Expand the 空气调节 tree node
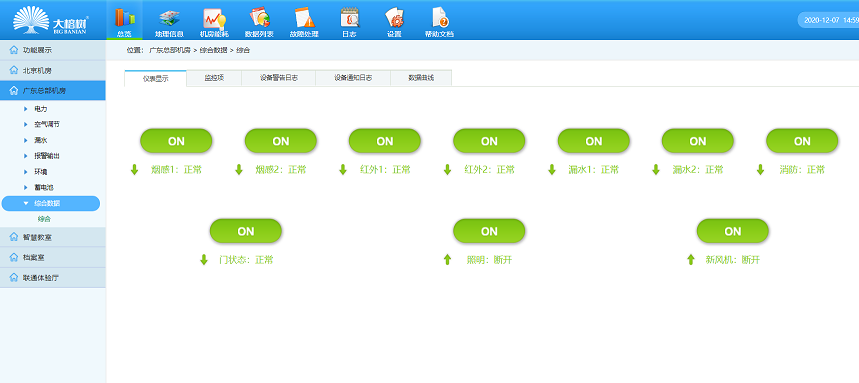Screen dimensions: 859x383 (x=26, y=124)
